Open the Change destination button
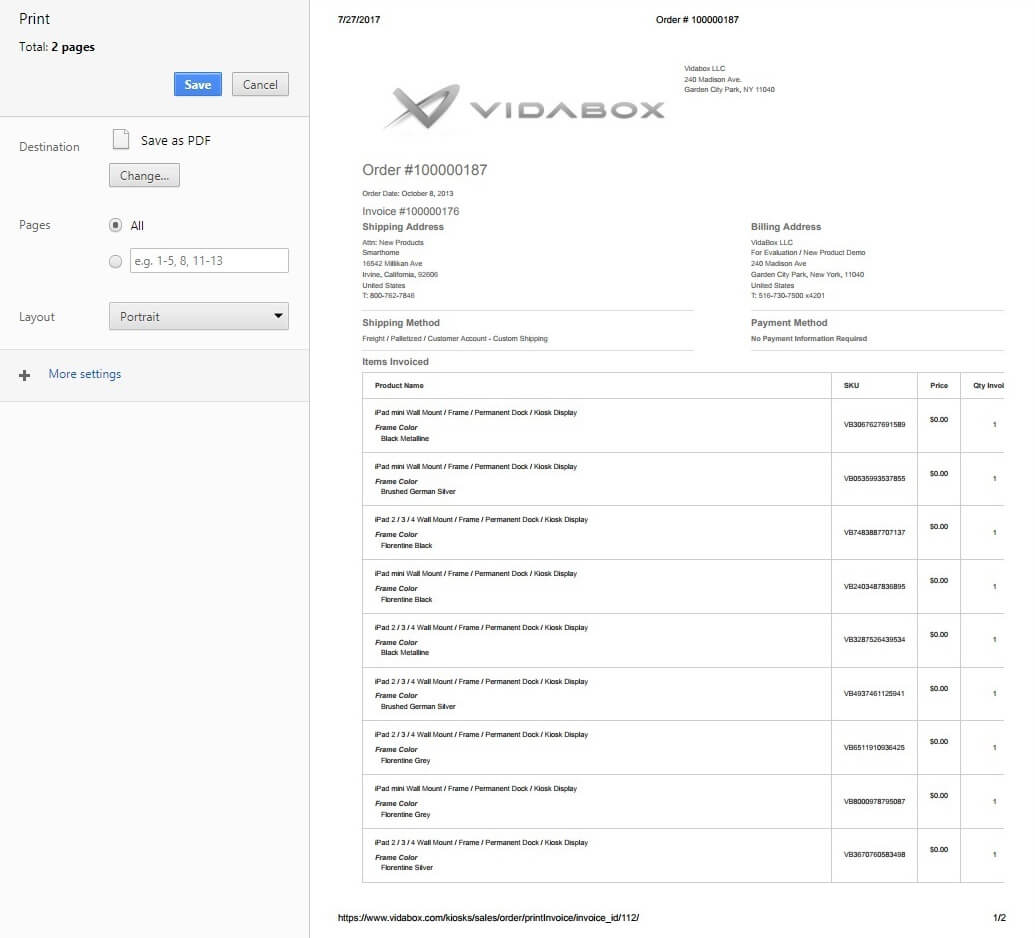The image size is (1035, 938). [144, 176]
